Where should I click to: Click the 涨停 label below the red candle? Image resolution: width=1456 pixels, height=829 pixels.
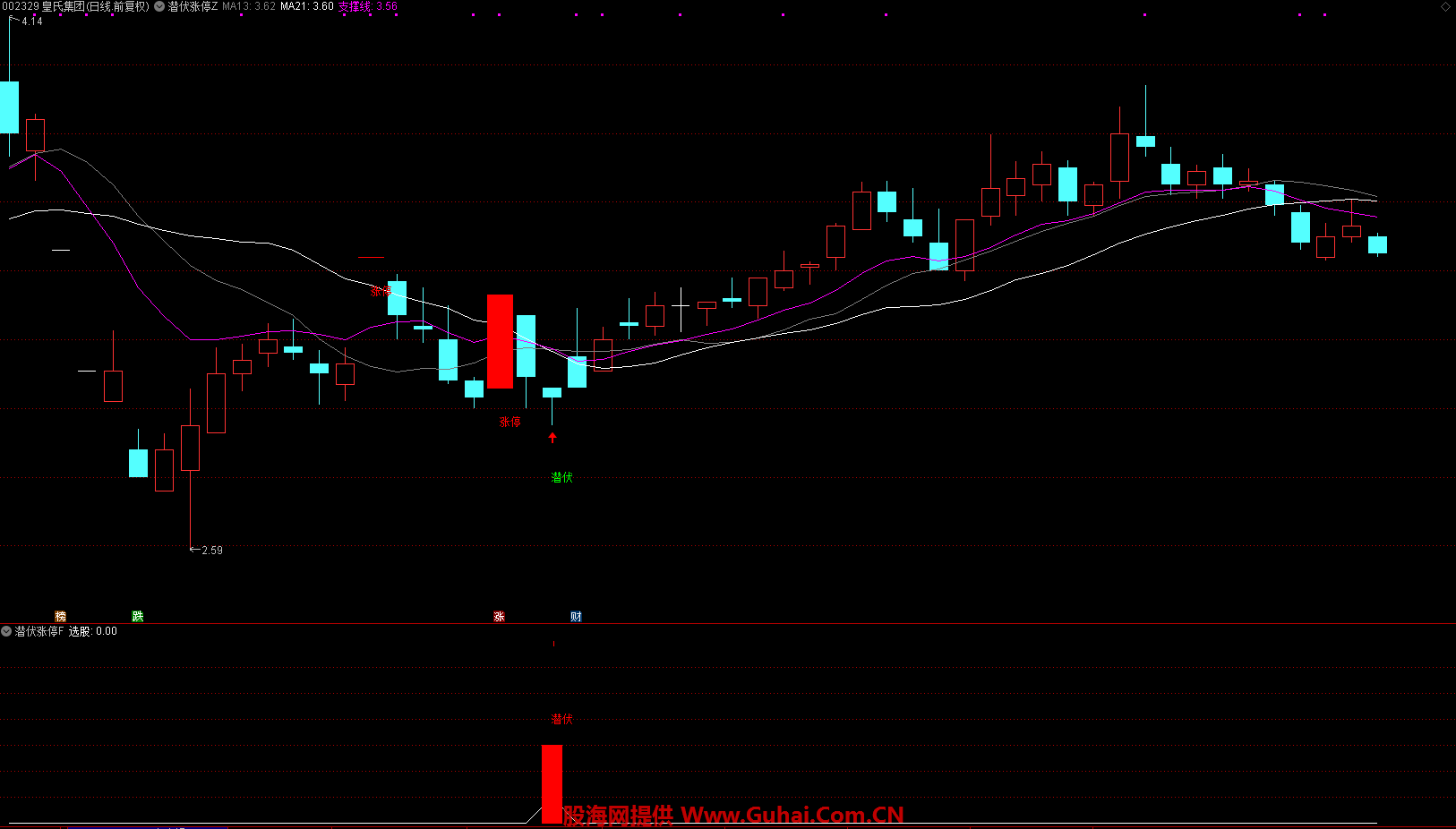[x=510, y=422]
